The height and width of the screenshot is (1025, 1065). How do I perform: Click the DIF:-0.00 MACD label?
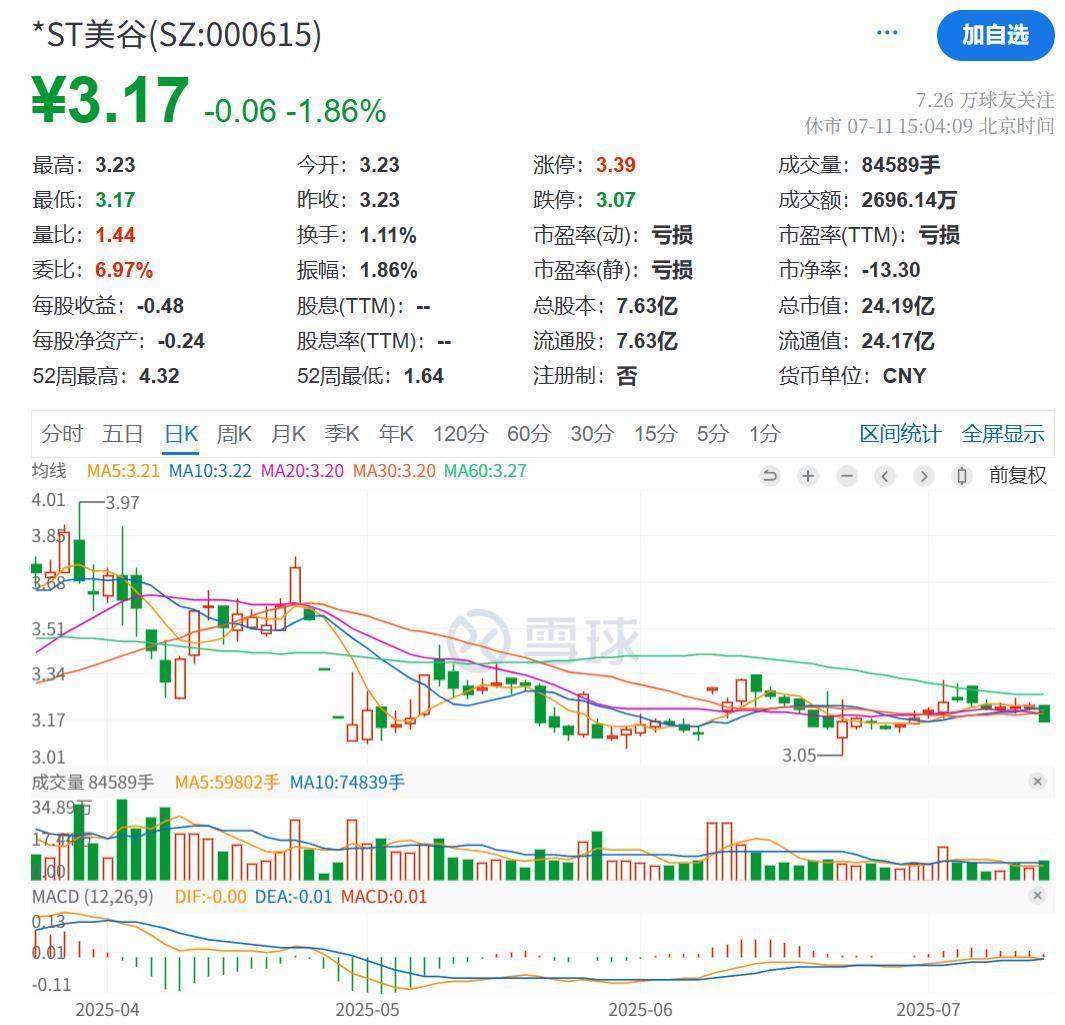point(211,897)
